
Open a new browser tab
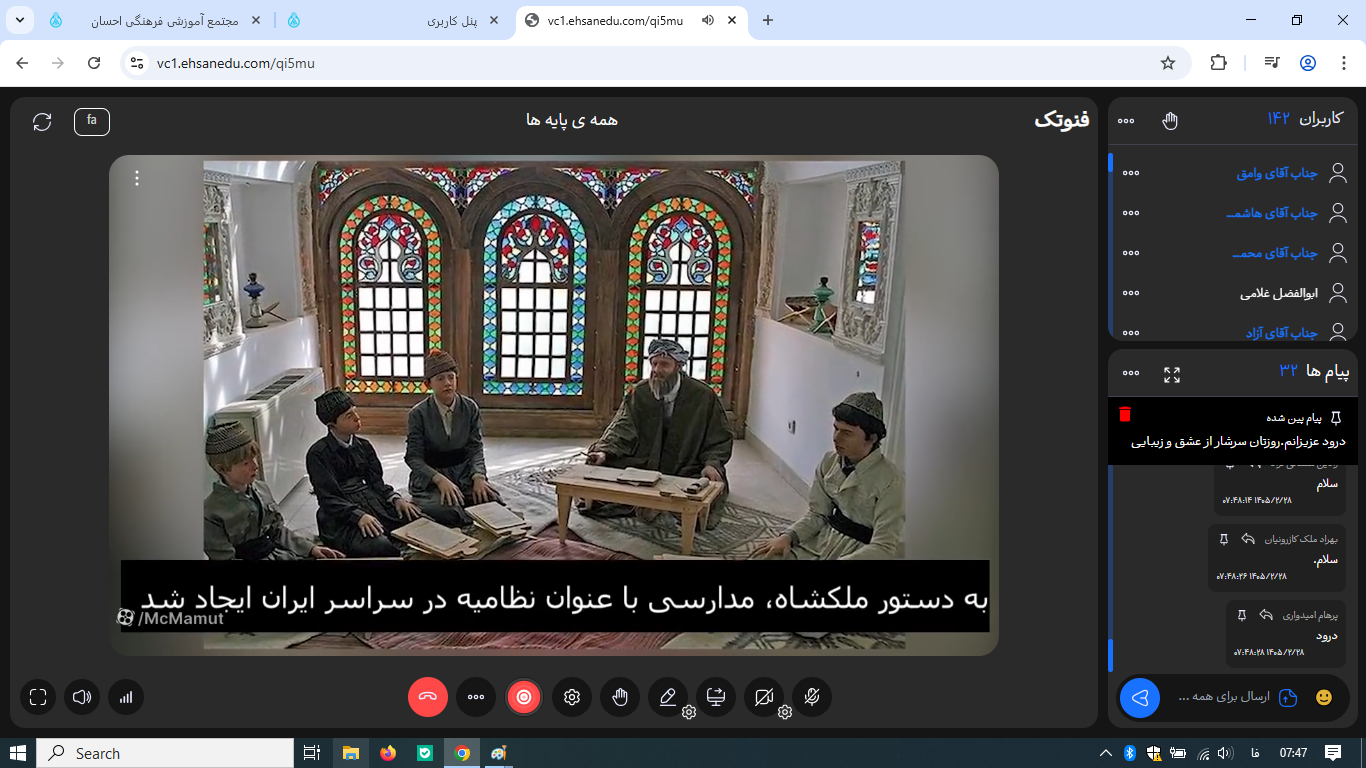[768, 20]
